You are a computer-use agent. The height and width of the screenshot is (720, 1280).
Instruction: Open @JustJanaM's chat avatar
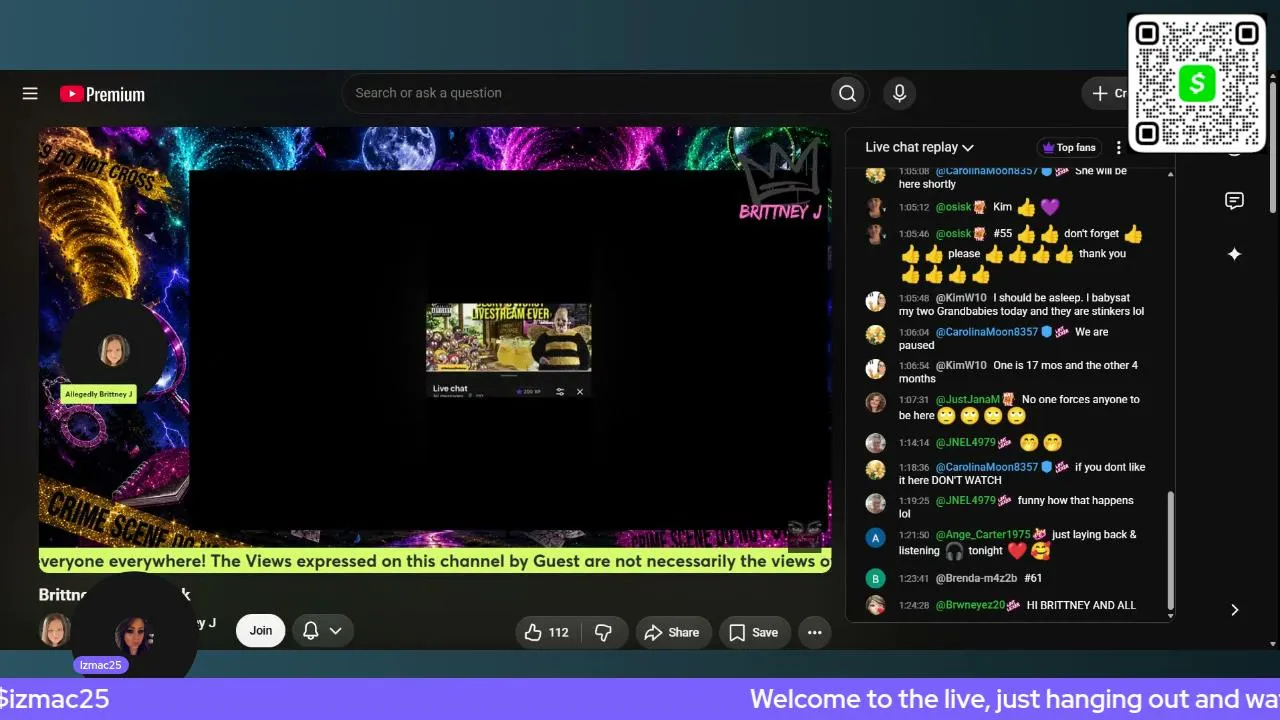click(875, 402)
